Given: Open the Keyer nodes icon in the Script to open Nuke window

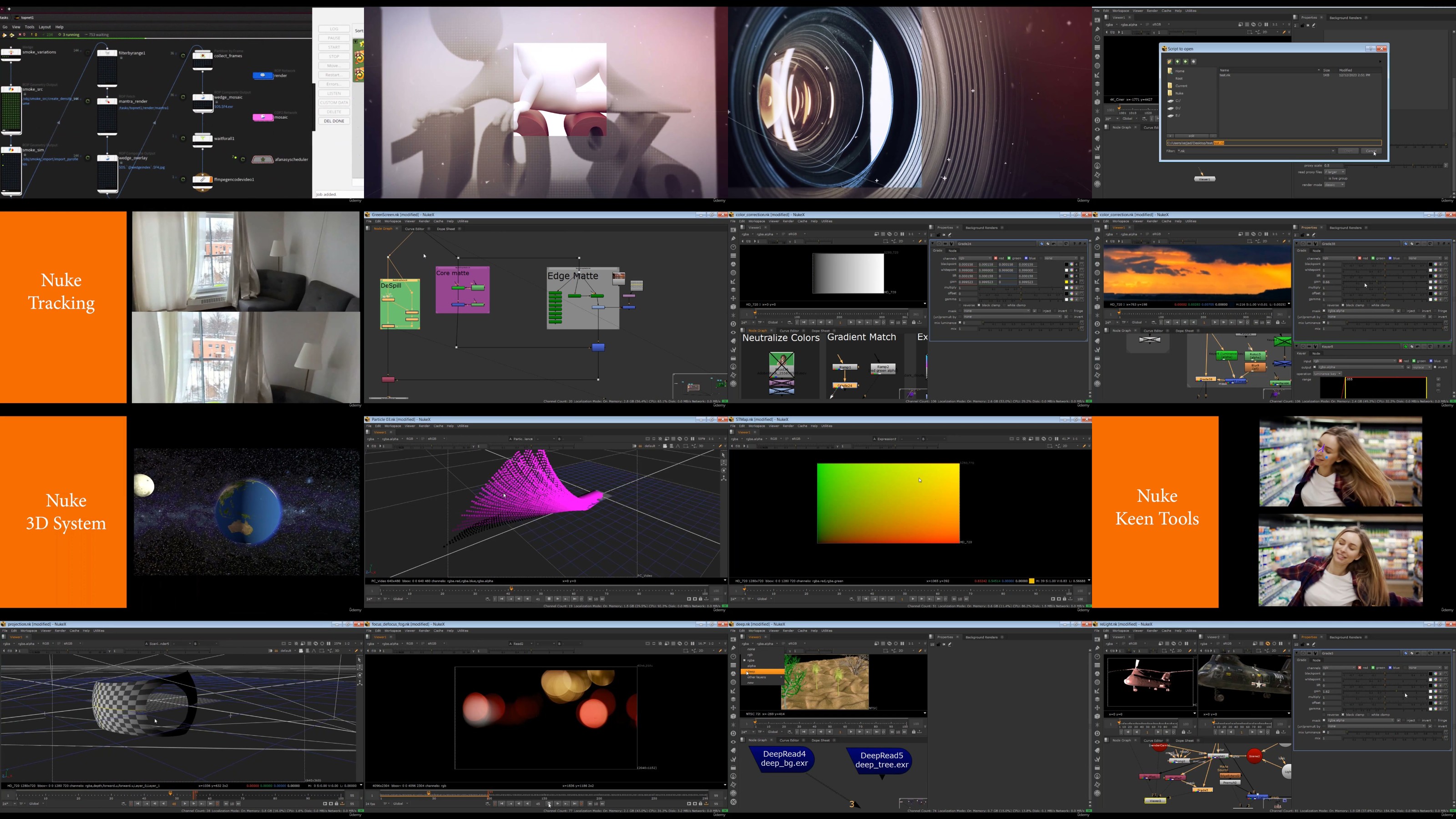Looking at the screenshot, I should coord(1097,75).
